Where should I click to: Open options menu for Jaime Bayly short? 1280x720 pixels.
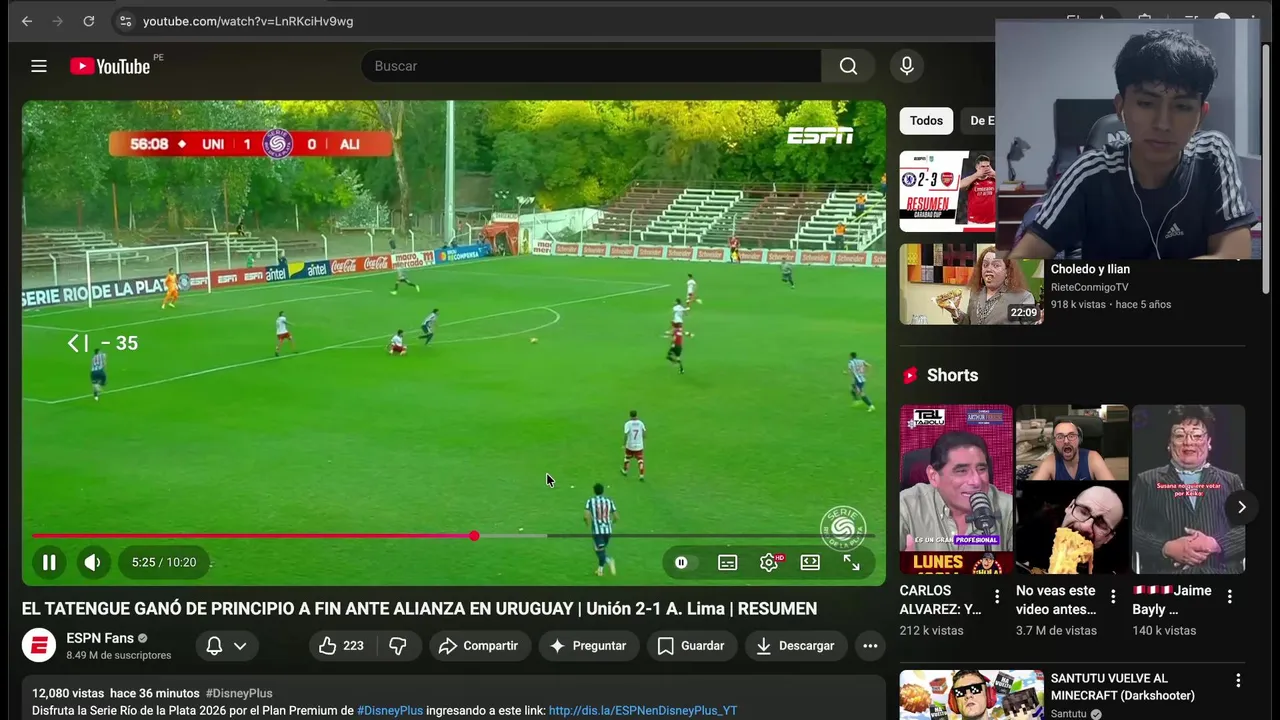(1229, 597)
